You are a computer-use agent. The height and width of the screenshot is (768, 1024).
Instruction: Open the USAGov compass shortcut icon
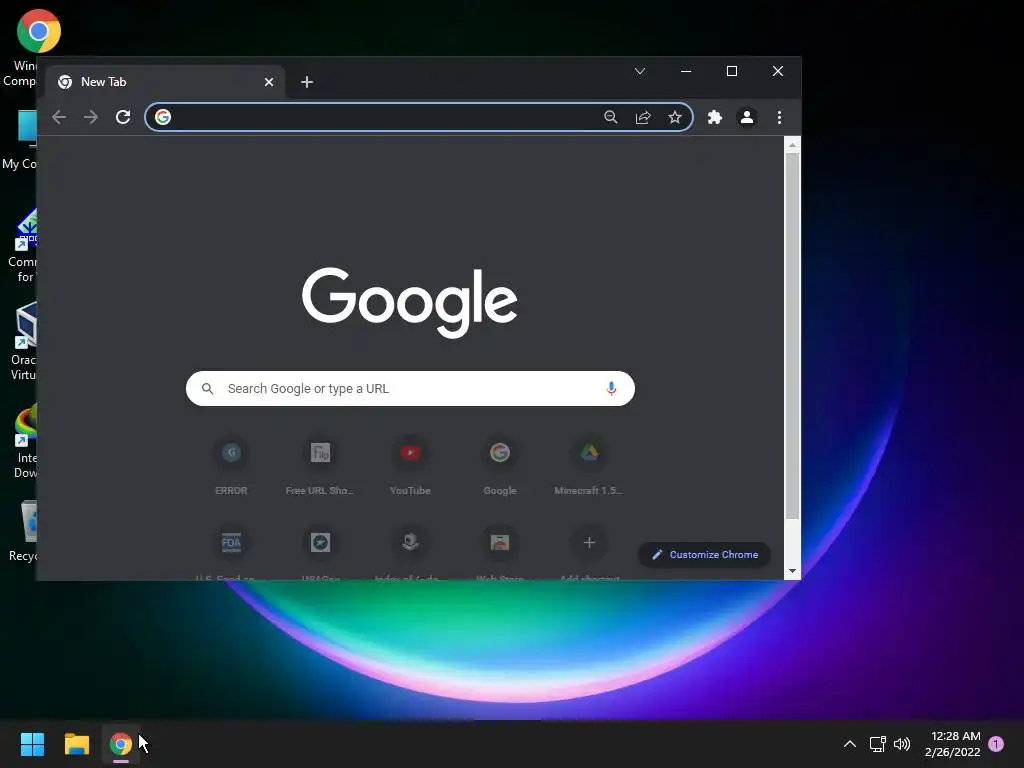(x=320, y=542)
